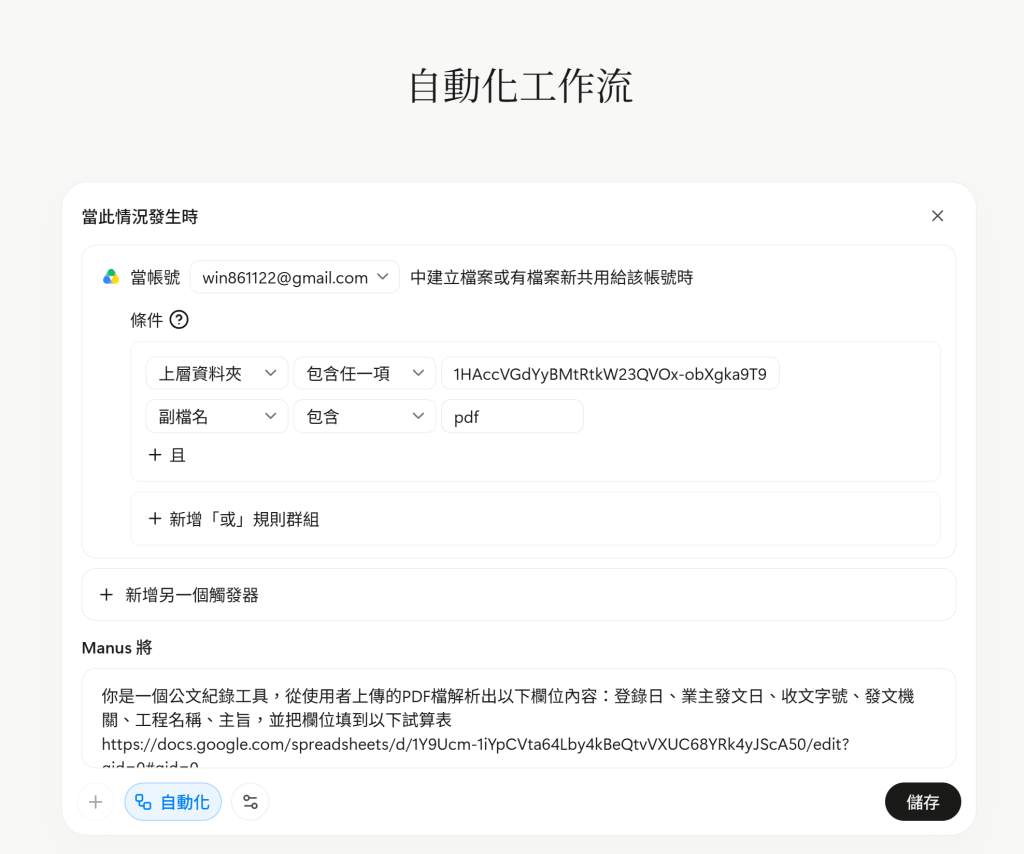Add an 「或」 rule group
This screenshot has width=1024, height=854.
pos(535,519)
